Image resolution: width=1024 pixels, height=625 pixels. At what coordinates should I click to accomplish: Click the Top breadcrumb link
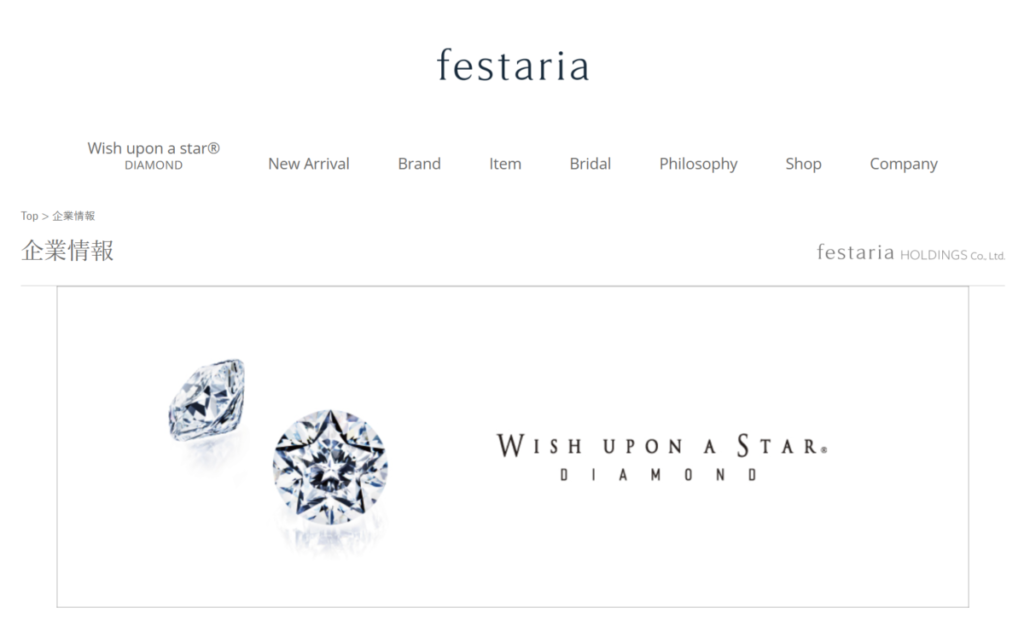pyautogui.click(x=29, y=216)
